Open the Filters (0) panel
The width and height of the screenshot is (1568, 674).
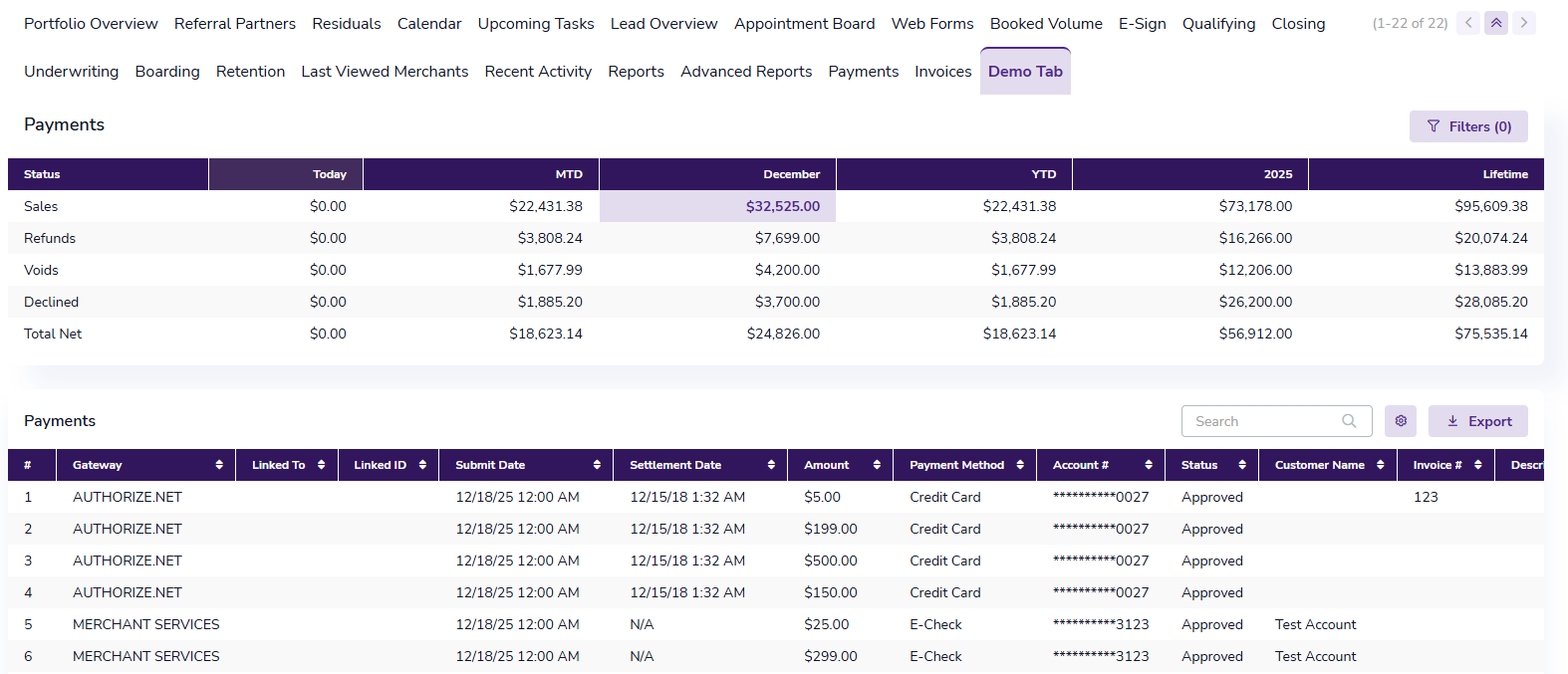pyautogui.click(x=1468, y=126)
